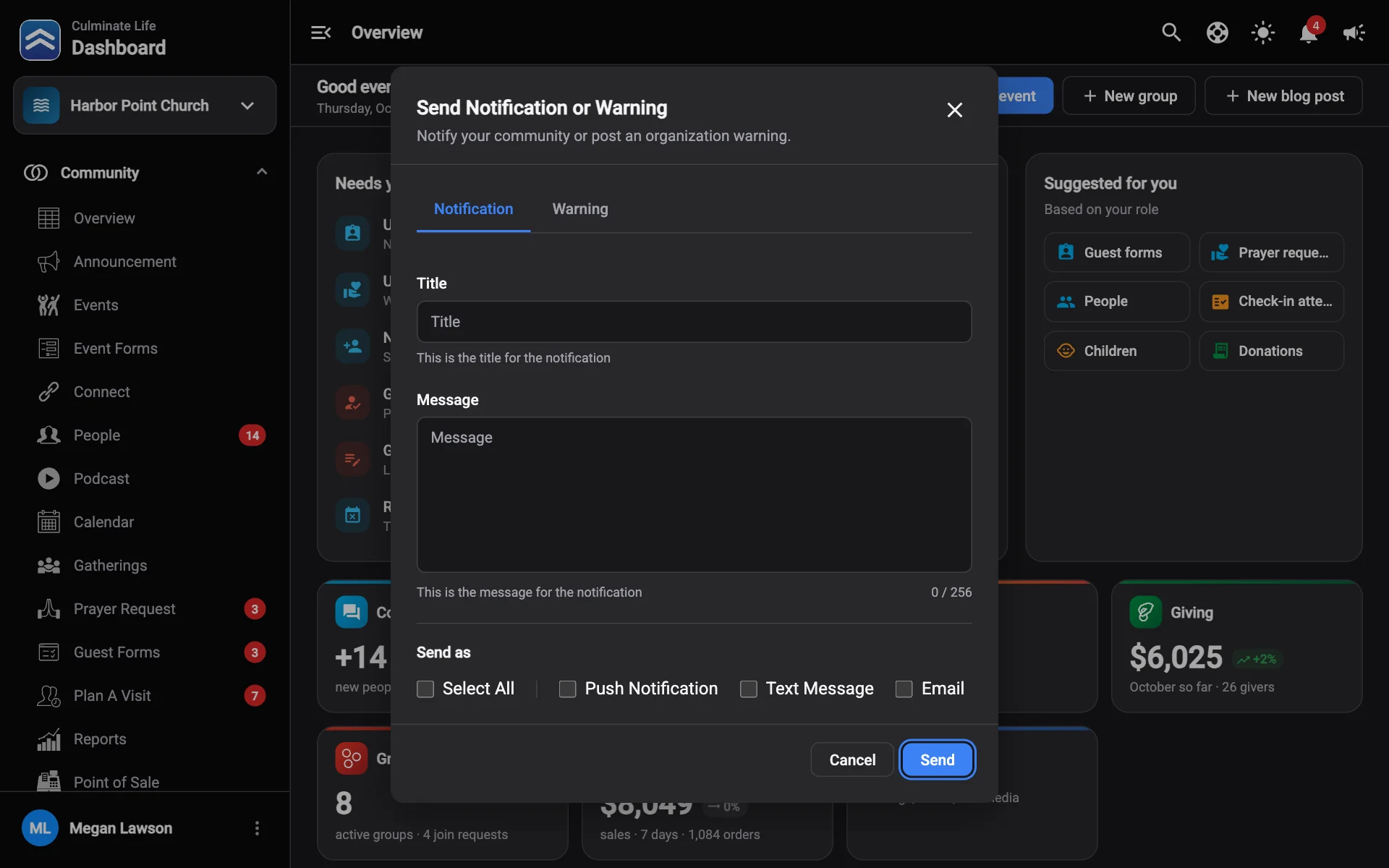Collapse the Community section chevron
The image size is (1389, 868).
click(262, 172)
